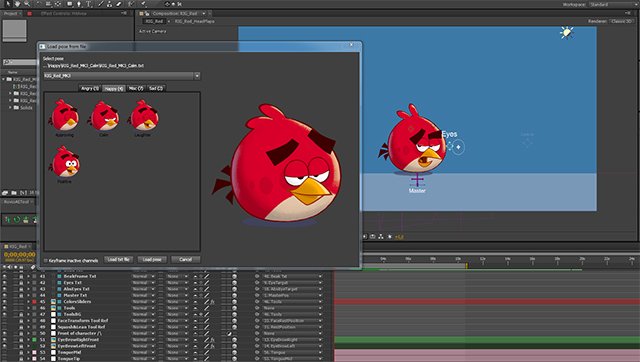The height and width of the screenshot is (362, 640).
Task: Select the Brush tool
Action: tap(100, 4)
